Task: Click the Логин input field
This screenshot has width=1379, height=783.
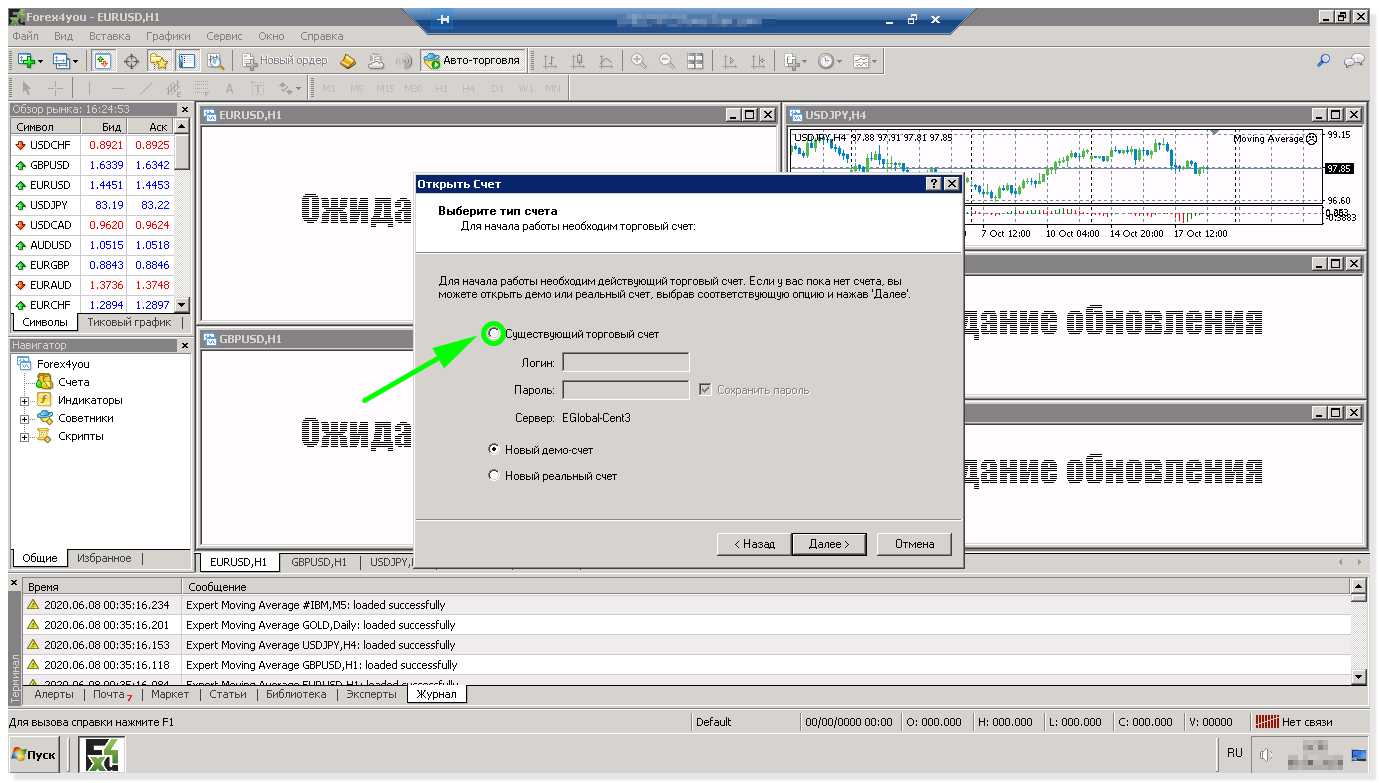Action: pyautogui.click(x=626, y=362)
